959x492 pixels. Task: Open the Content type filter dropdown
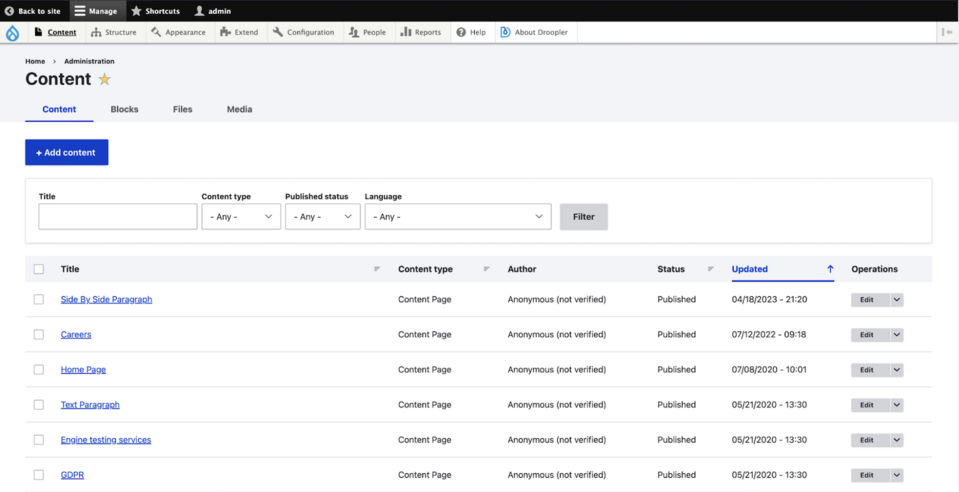click(241, 217)
